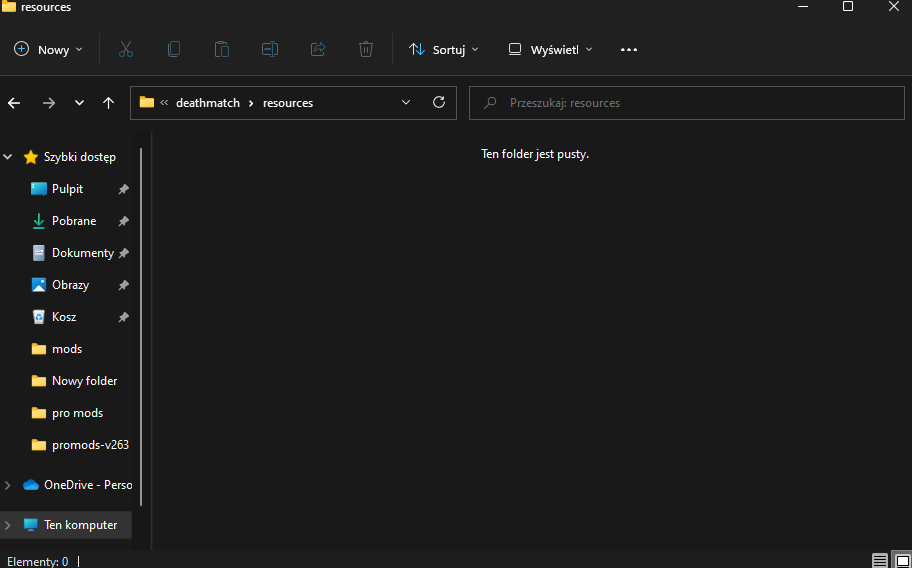
Task: Open Kosz recycle bin in sidebar
Action: click(64, 317)
